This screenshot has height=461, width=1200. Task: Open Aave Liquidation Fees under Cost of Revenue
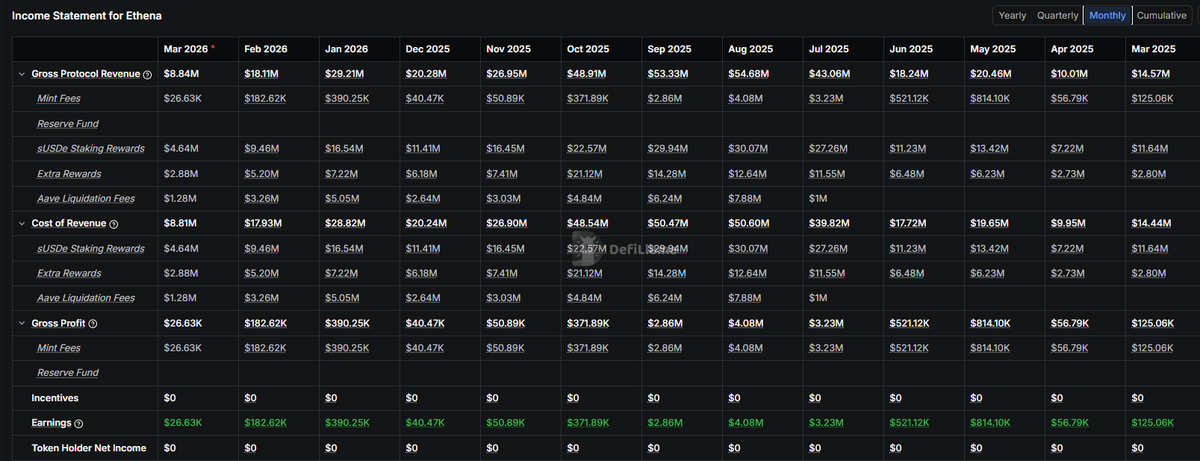pos(86,298)
